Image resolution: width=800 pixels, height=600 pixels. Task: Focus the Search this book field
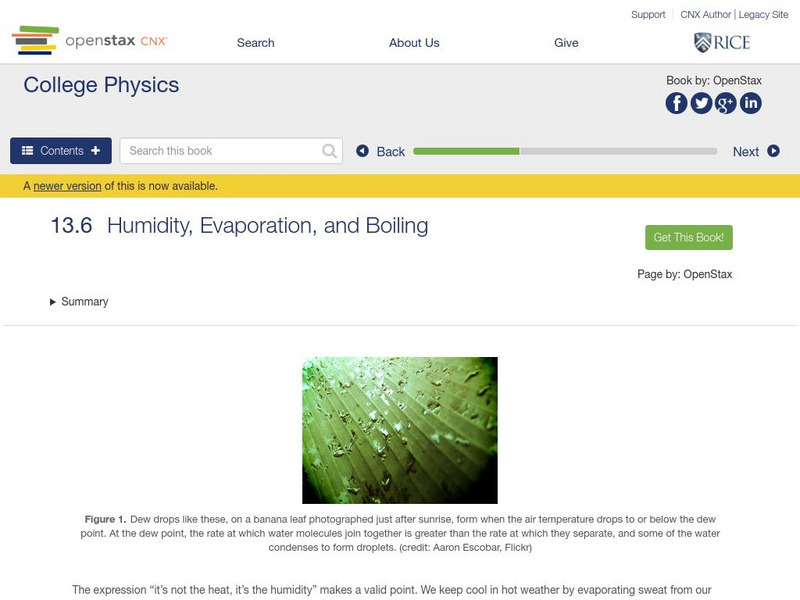[222, 151]
